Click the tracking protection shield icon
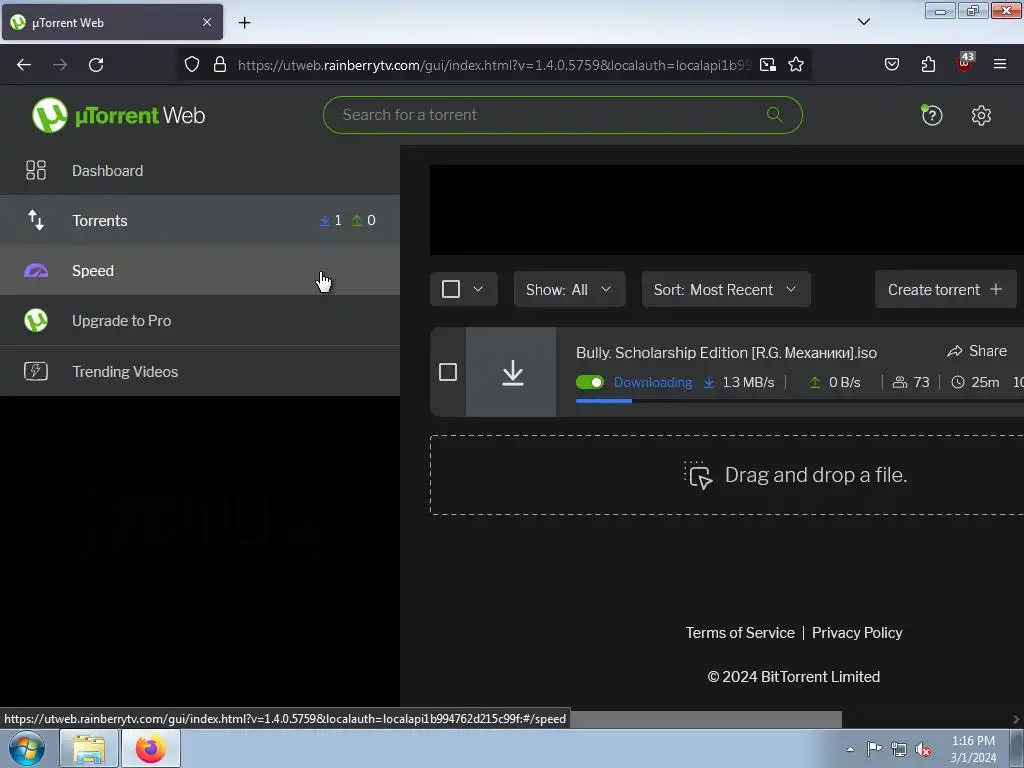 click(x=191, y=65)
